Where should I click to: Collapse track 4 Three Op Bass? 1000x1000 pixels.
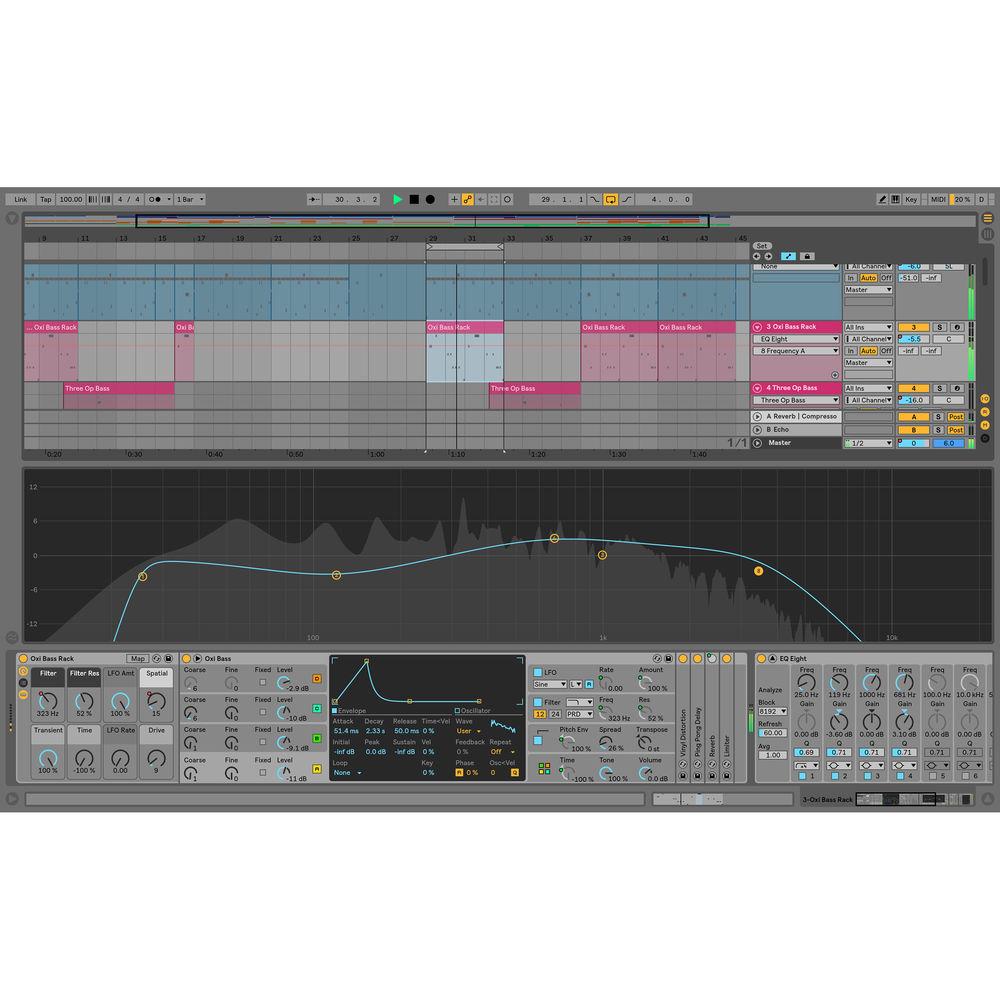[757, 388]
